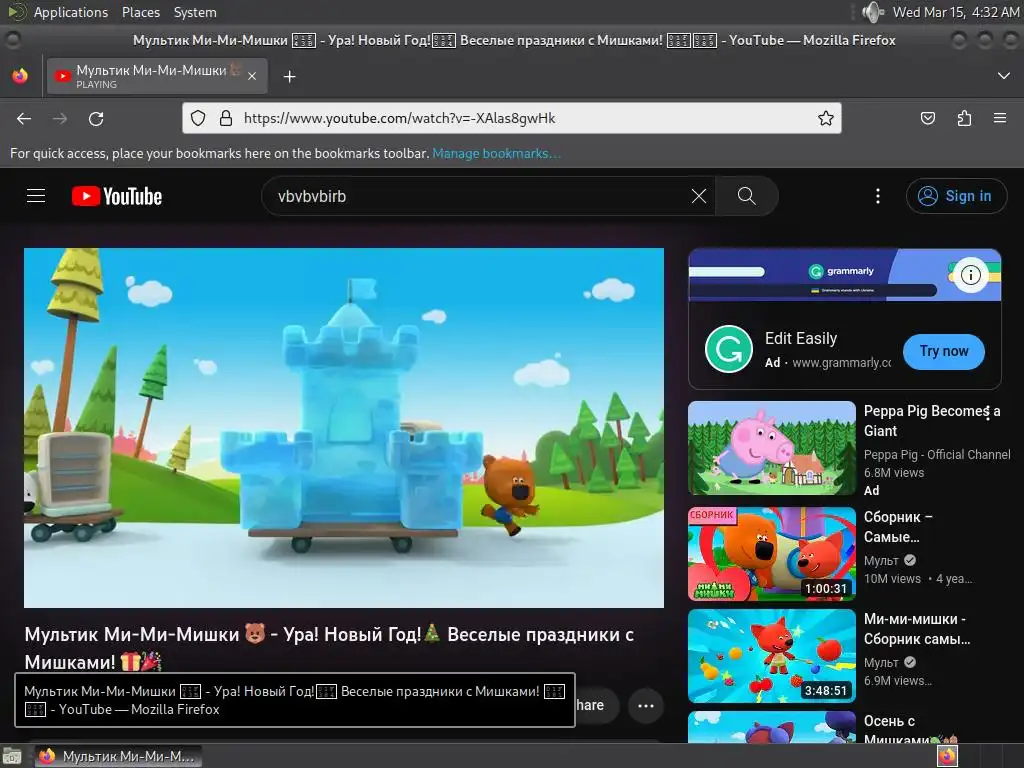
Task: Click the Try now ad button
Action: (944, 351)
